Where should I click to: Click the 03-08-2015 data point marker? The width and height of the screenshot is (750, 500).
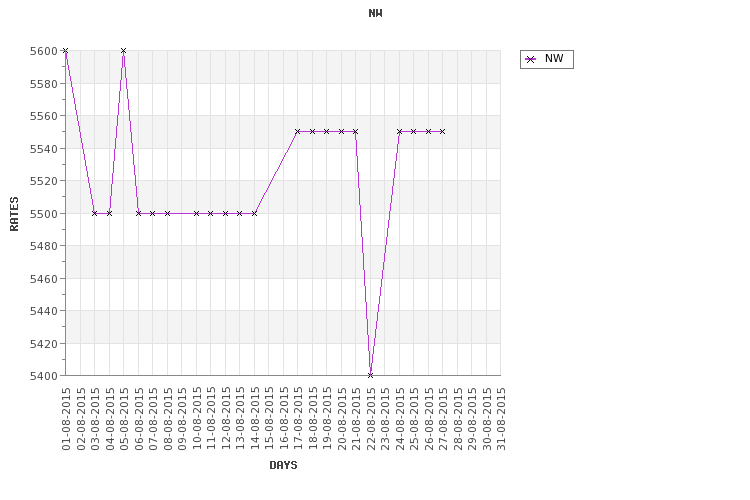[x=95, y=213]
